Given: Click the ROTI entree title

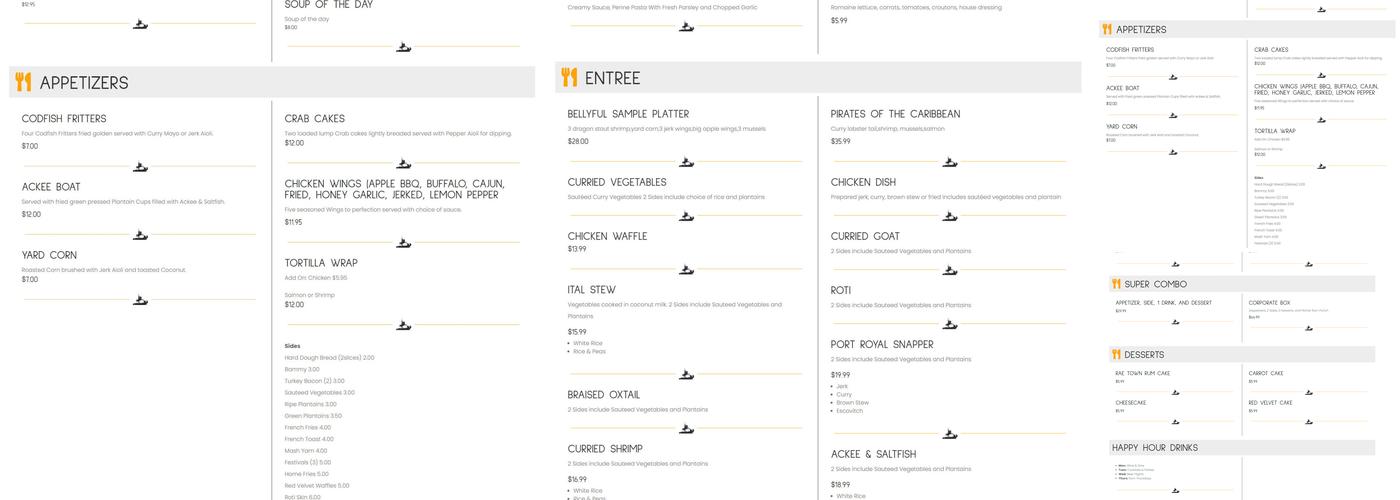Looking at the screenshot, I should pos(841,290).
